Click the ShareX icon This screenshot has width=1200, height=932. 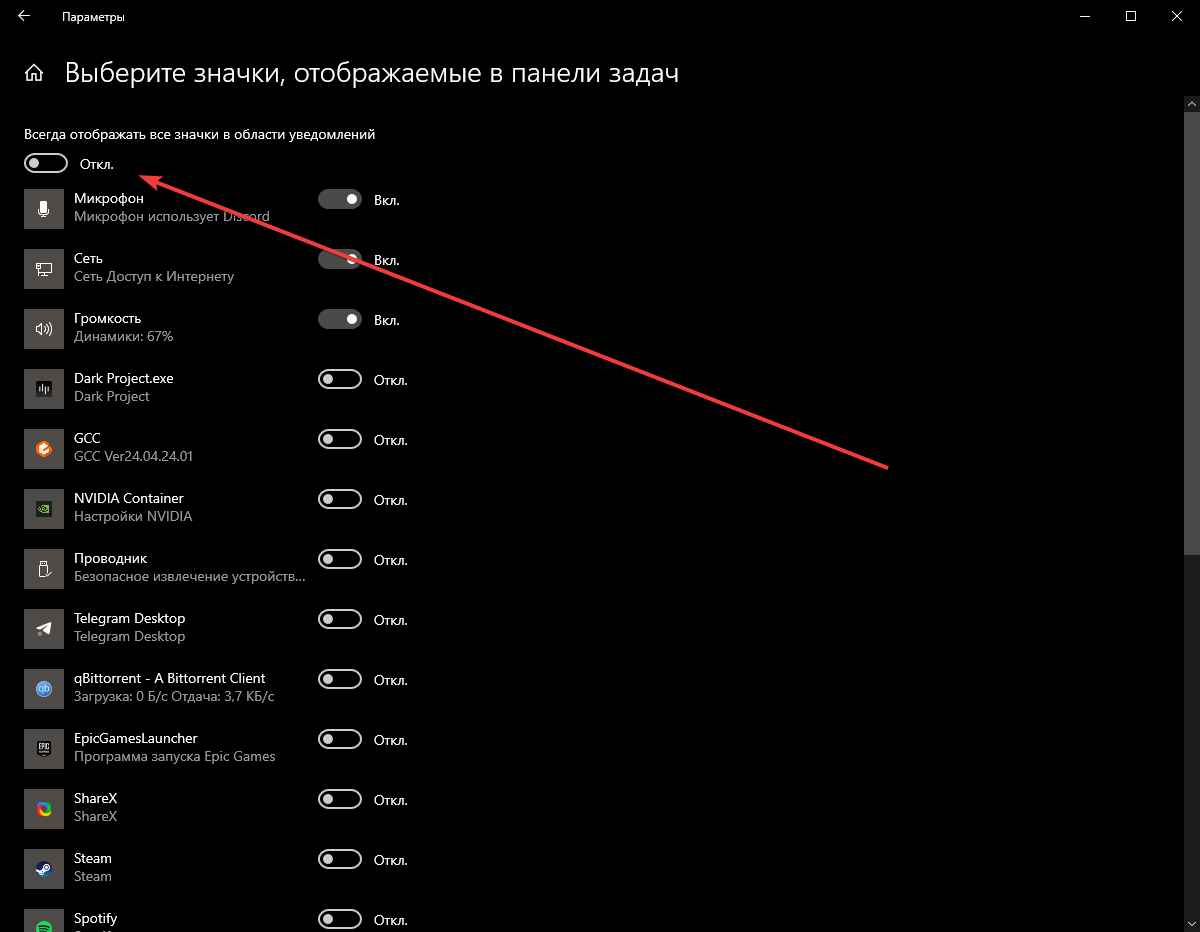[x=44, y=809]
